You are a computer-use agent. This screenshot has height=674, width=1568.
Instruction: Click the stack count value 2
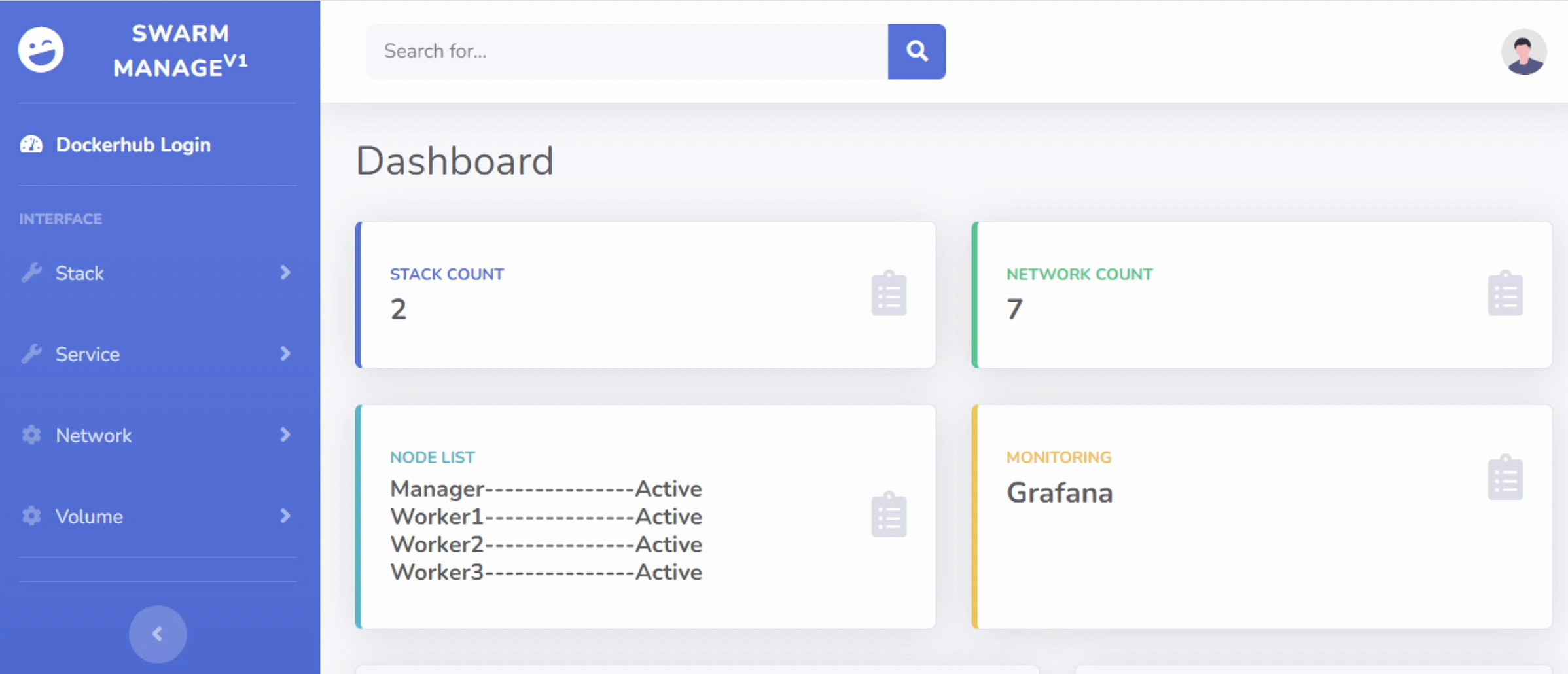(x=399, y=310)
